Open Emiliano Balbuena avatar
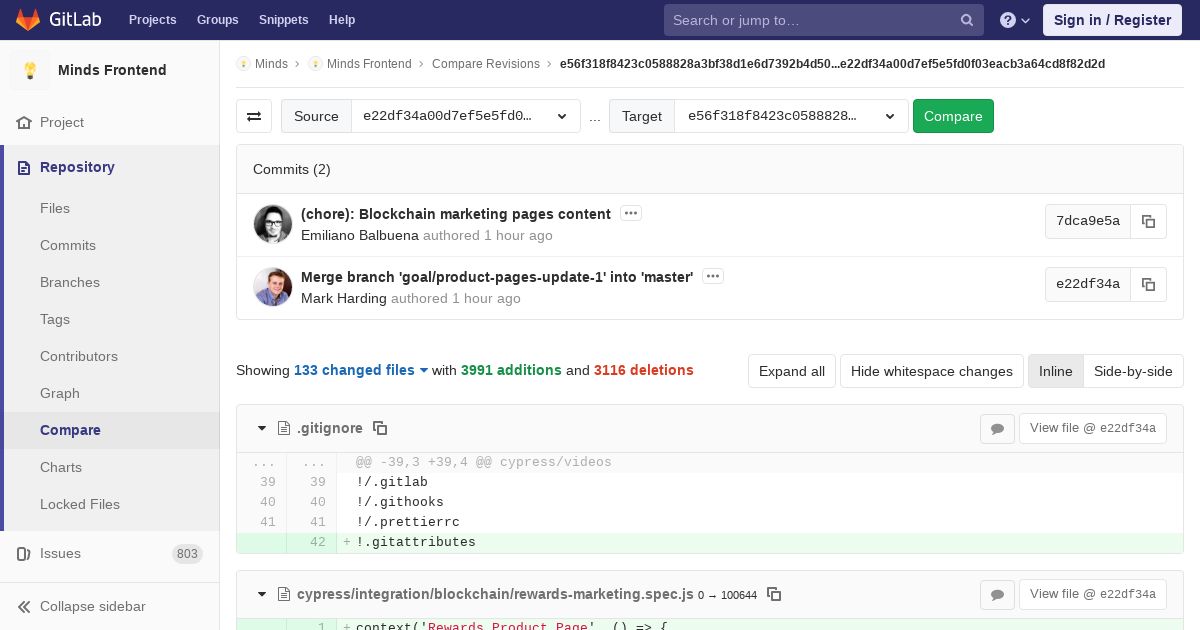The width and height of the screenshot is (1200, 630). [x=273, y=224]
